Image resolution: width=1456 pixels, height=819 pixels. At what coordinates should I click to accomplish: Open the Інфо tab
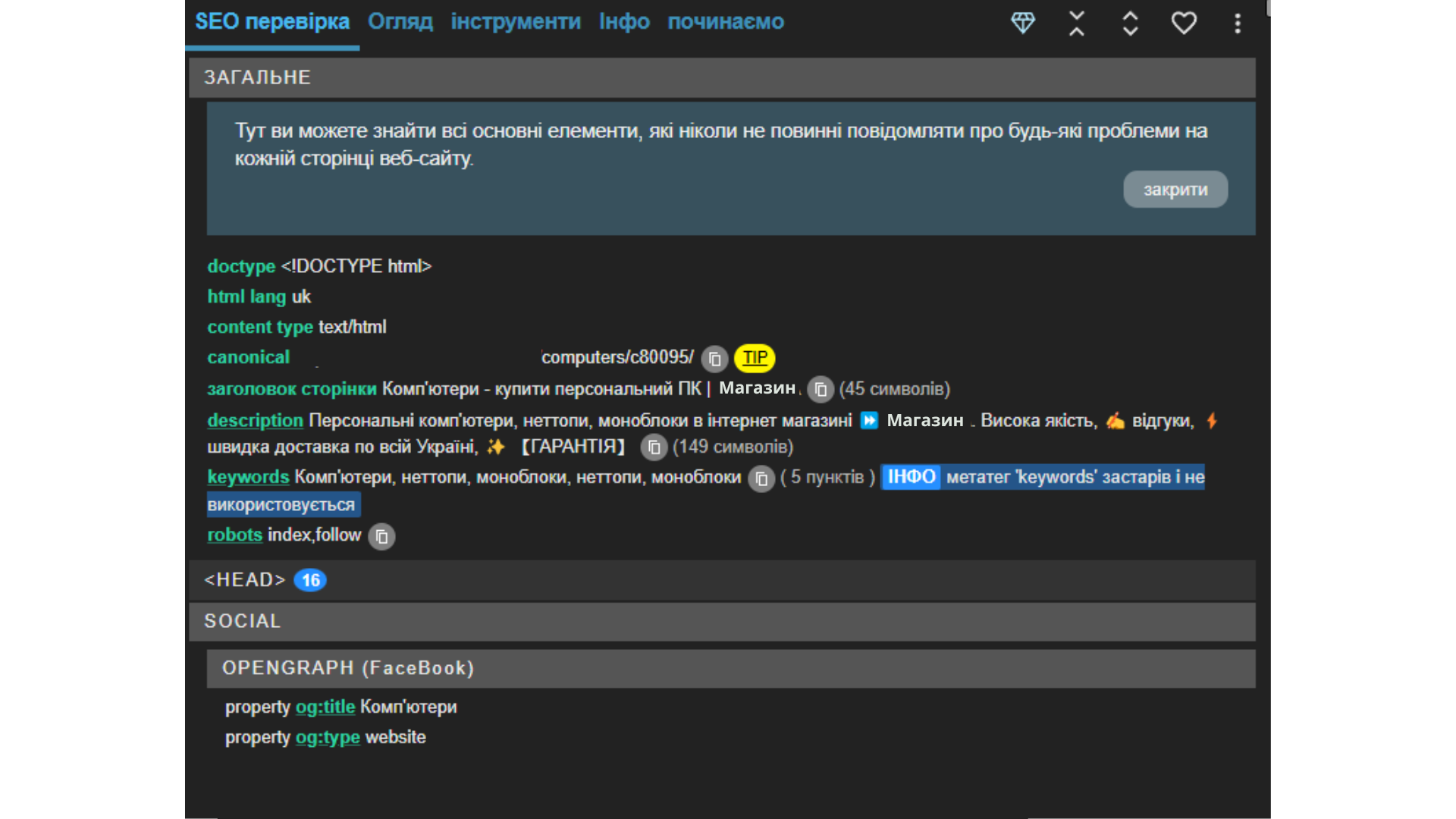[624, 22]
